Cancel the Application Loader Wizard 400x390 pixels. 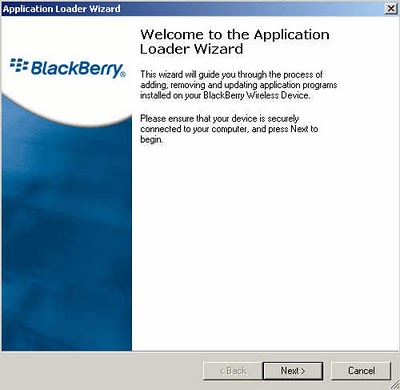click(361, 371)
